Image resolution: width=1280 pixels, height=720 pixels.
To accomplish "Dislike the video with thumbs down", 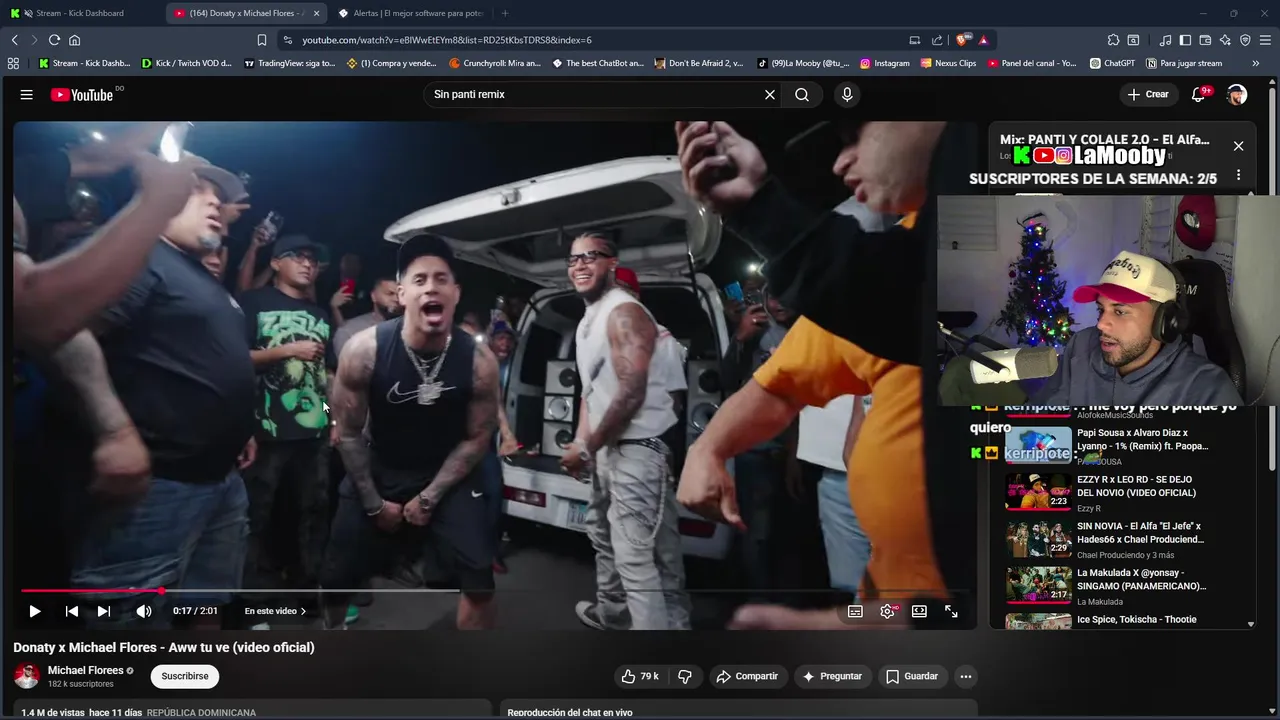I will (684, 676).
